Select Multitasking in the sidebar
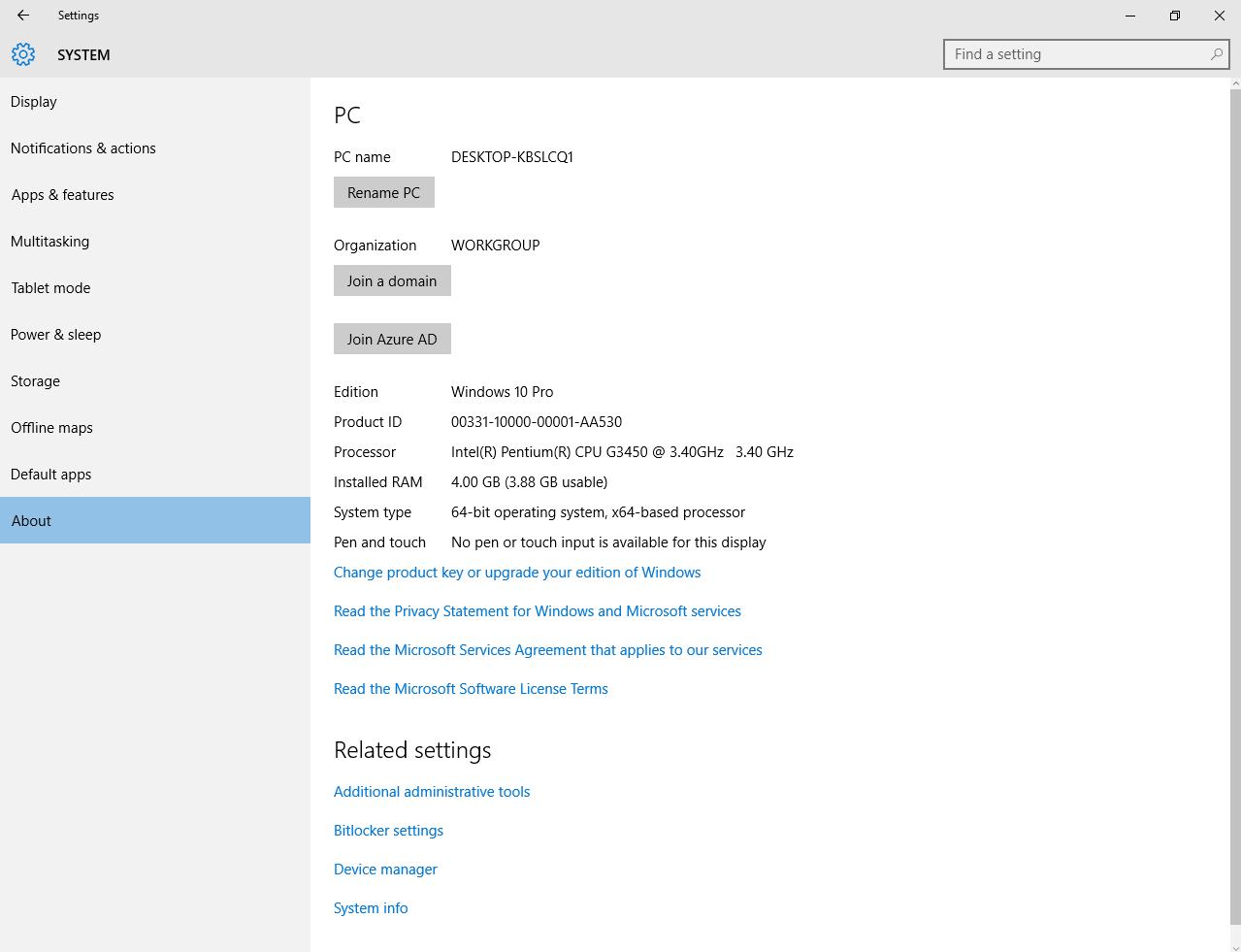This screenshot has height=952, width=1241. (x=155, y=242)
